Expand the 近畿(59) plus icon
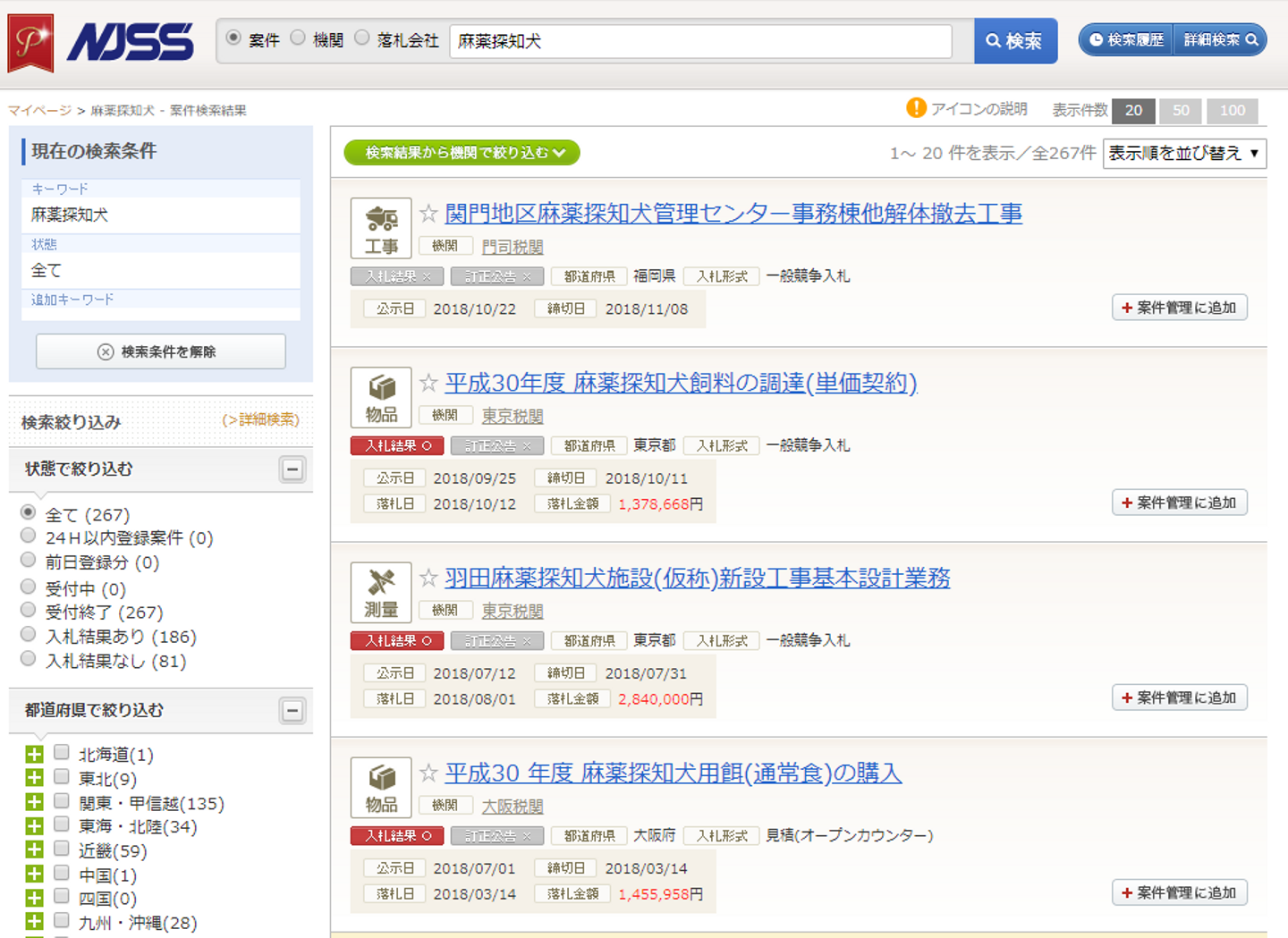This screenshot has height=938, width=1288. 34,849
